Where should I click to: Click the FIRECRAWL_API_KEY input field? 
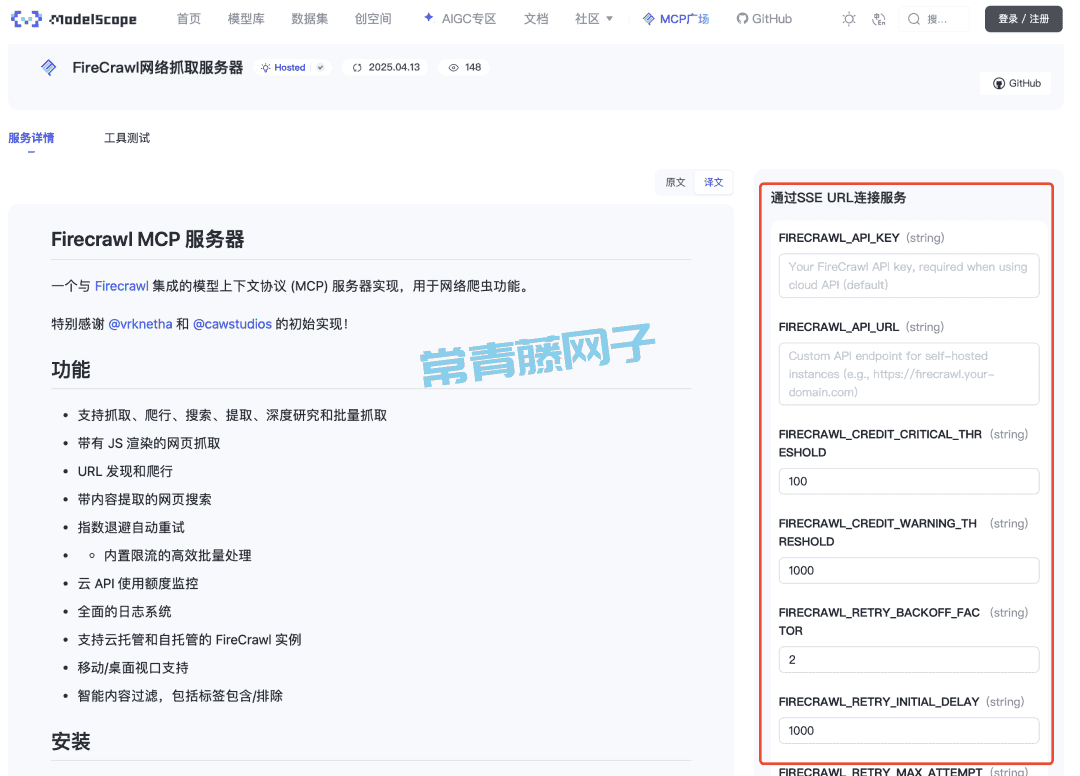(x=908, y=275)
